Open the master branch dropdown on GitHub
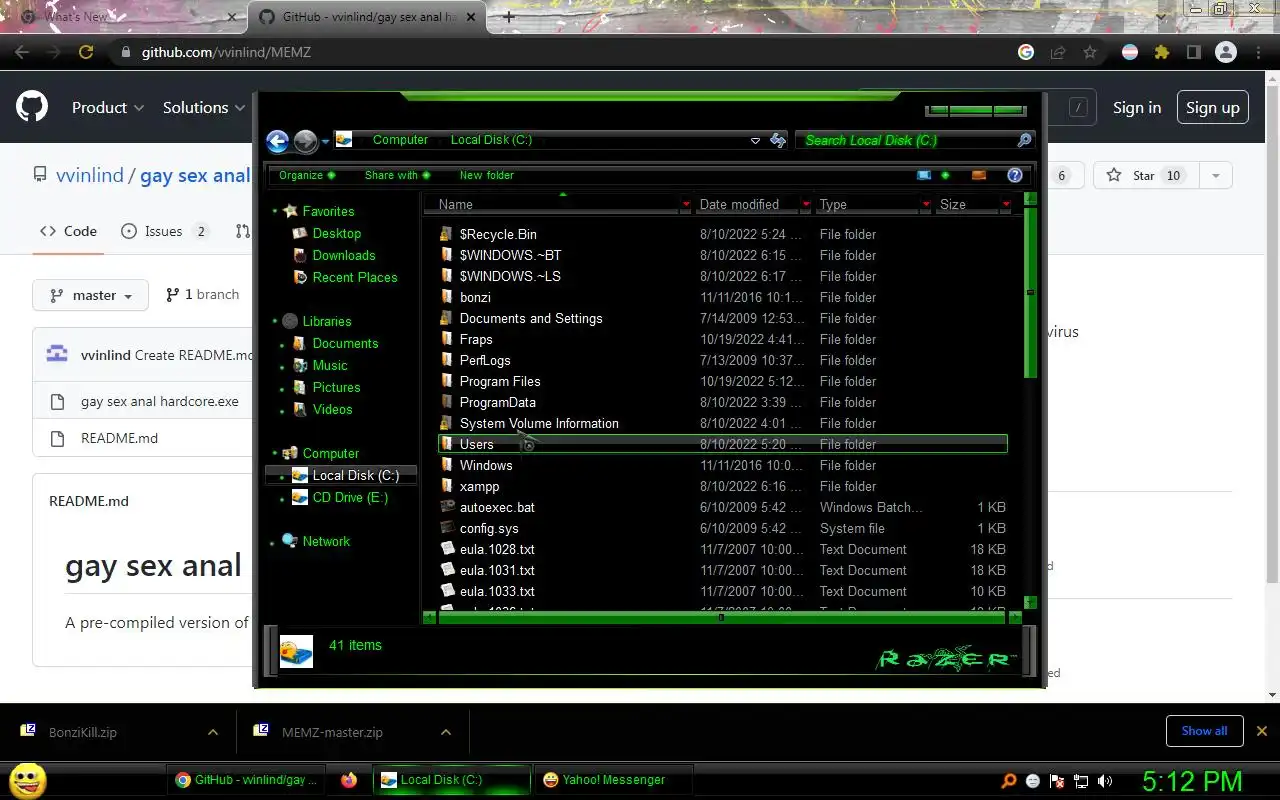Screen dimensions: 1280x800 click(90, 295)
